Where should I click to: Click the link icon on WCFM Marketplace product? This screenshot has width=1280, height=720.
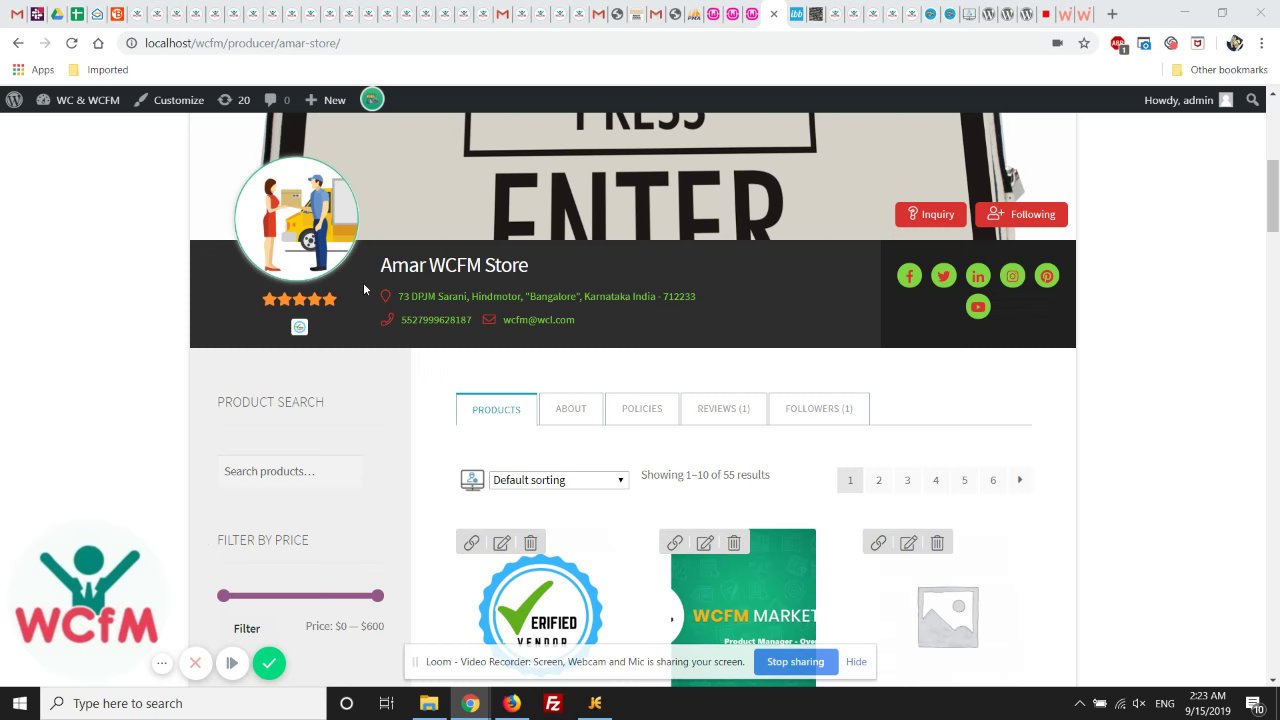675,542
